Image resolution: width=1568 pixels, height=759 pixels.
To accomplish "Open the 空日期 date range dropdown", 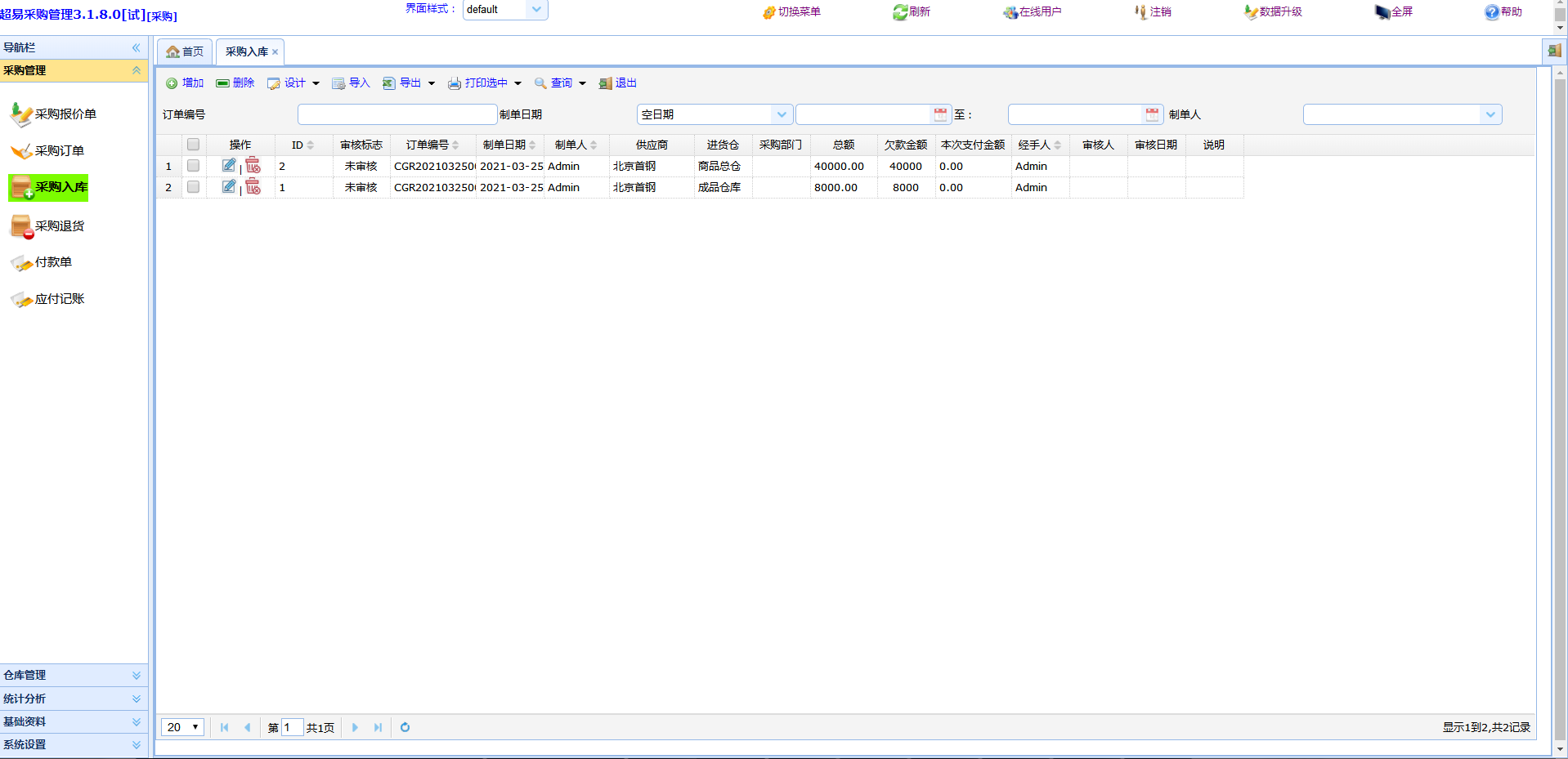I will [782, 115].
